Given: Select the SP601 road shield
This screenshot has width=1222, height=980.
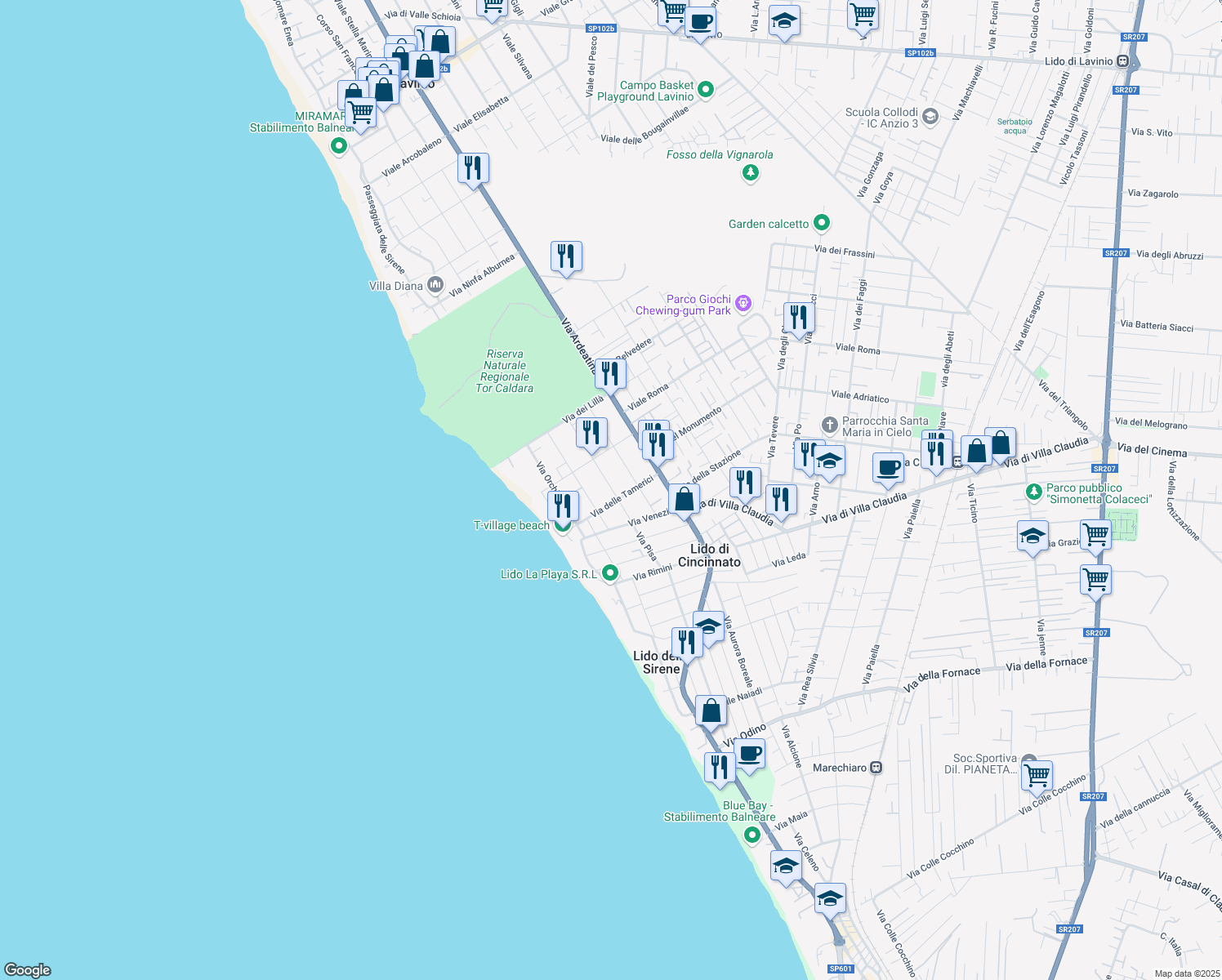Looking at the screenshot, I should pyautogui.click(x=841, y=969).
